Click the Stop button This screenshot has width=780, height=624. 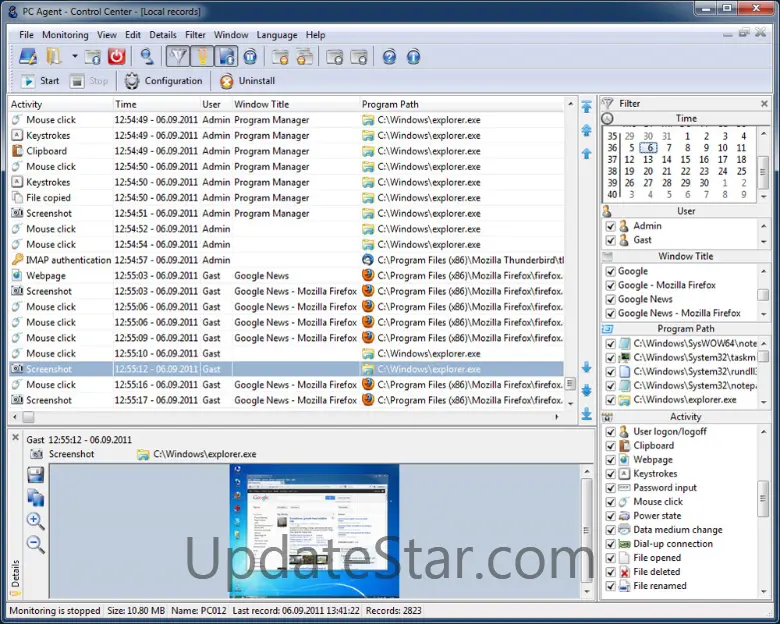pyautogui.click(x=89, y=81)
